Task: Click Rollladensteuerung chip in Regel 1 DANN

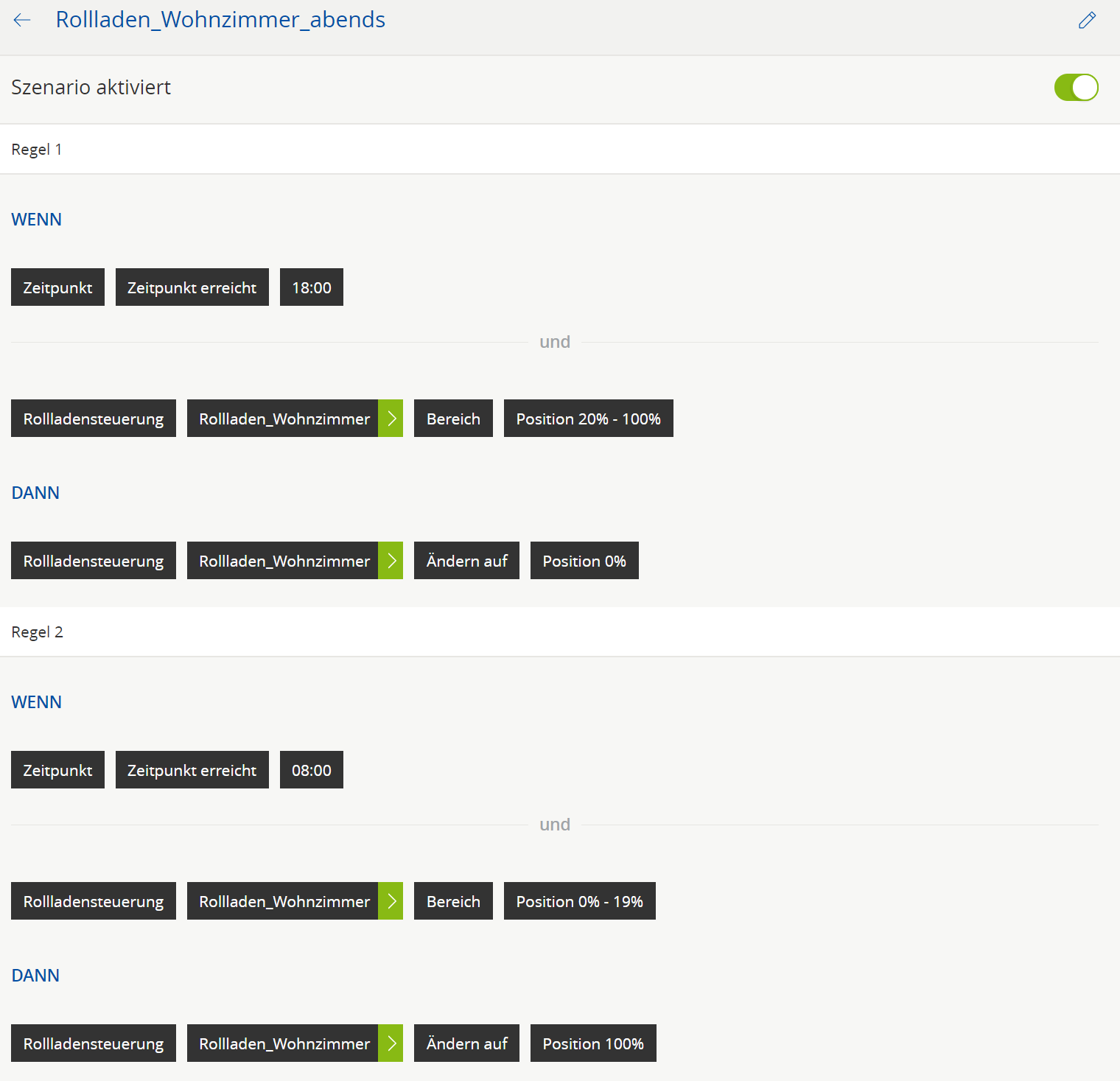Action: 94,561
